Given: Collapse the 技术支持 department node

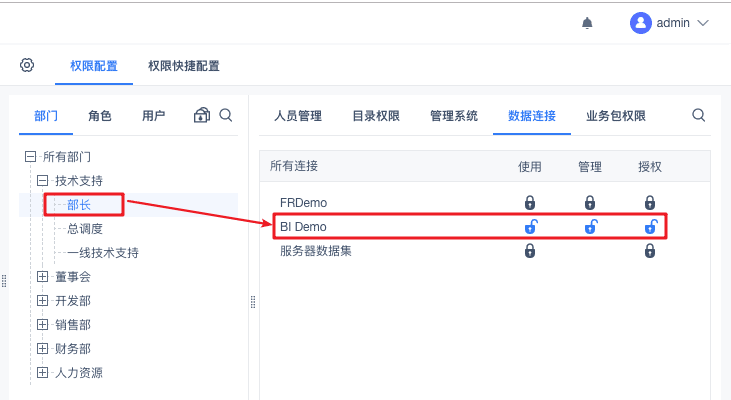Looking at the screenshot, I should pos(43,181).
